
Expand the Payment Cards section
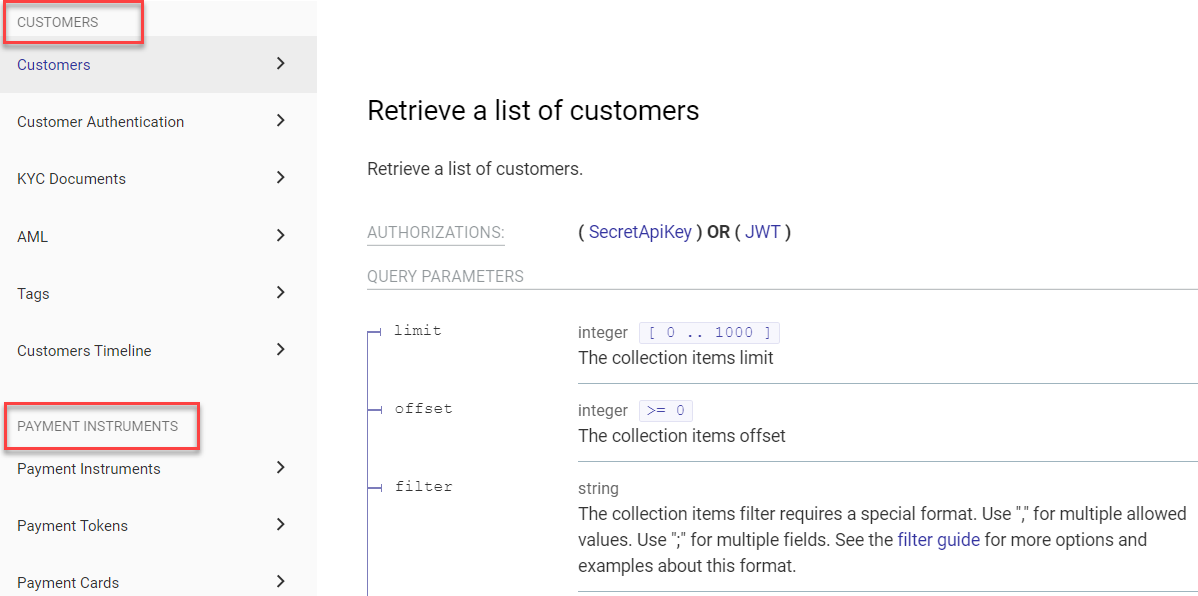pos(67,582)
